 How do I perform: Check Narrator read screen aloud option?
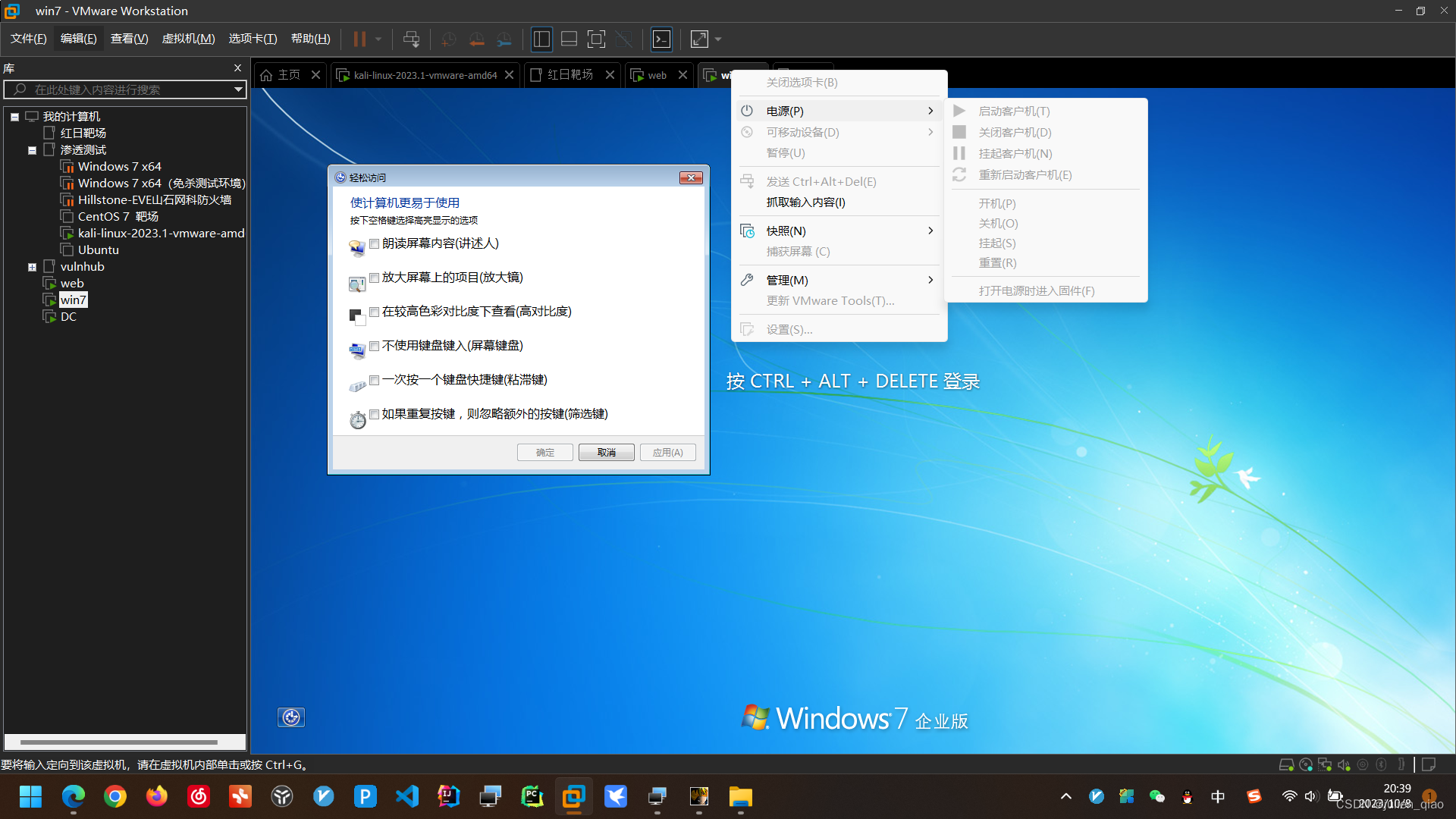click(x=374, y=243)
